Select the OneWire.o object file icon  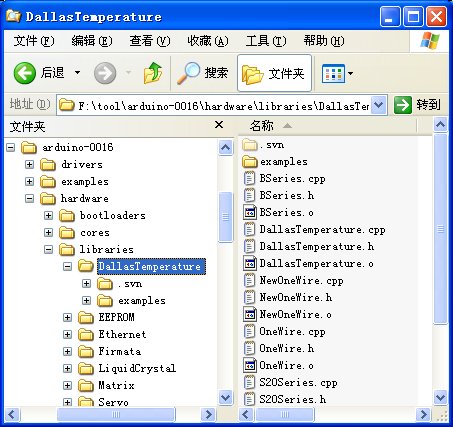[x=250, y=365]
